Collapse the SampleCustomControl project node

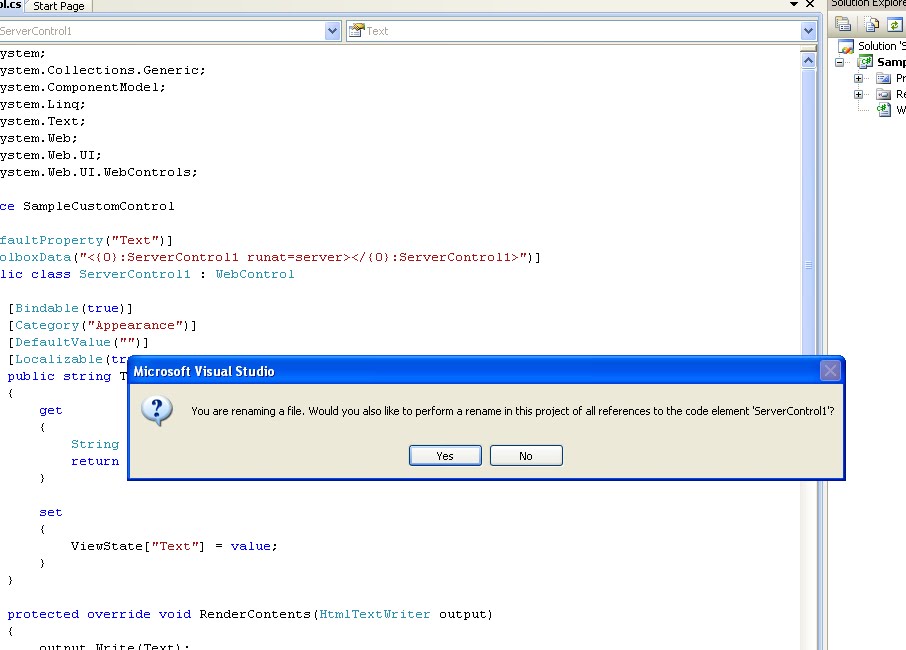pyautogui.click(x=839, y=61)
